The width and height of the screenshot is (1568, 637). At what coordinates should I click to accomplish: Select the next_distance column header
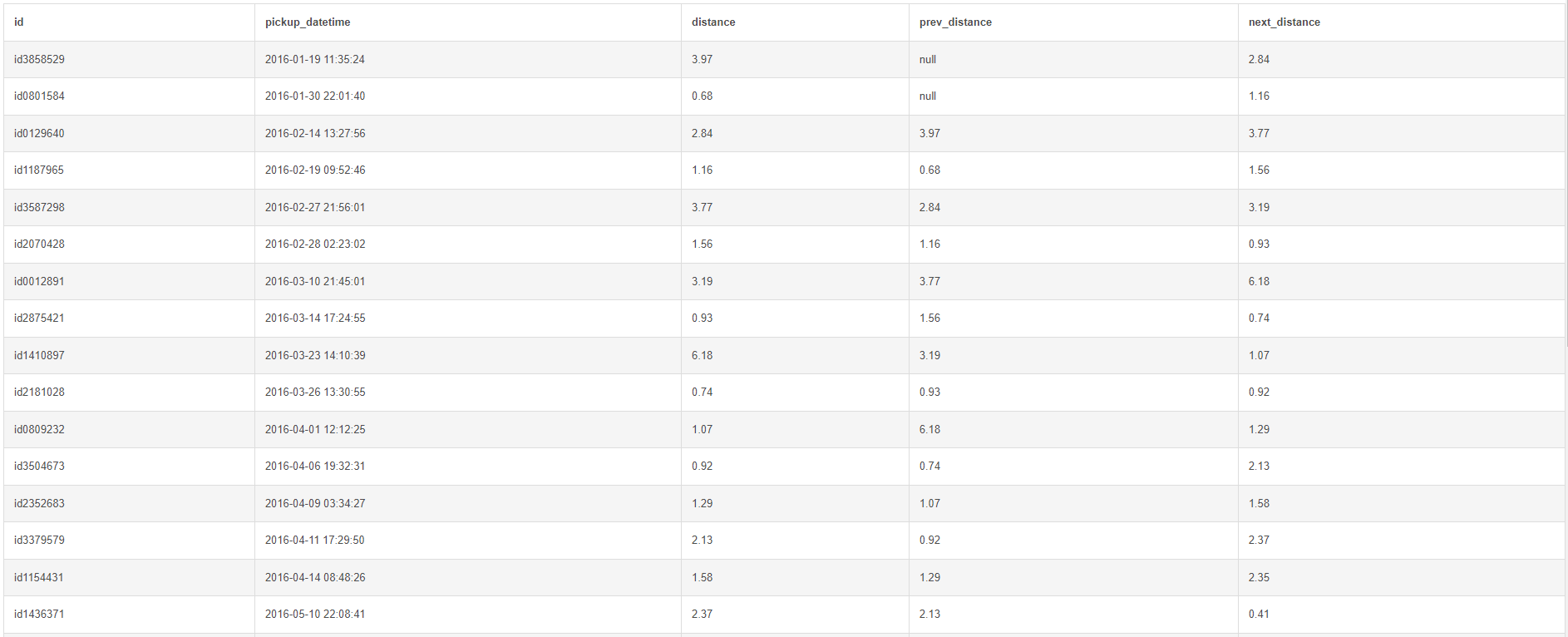[1284, 22]
